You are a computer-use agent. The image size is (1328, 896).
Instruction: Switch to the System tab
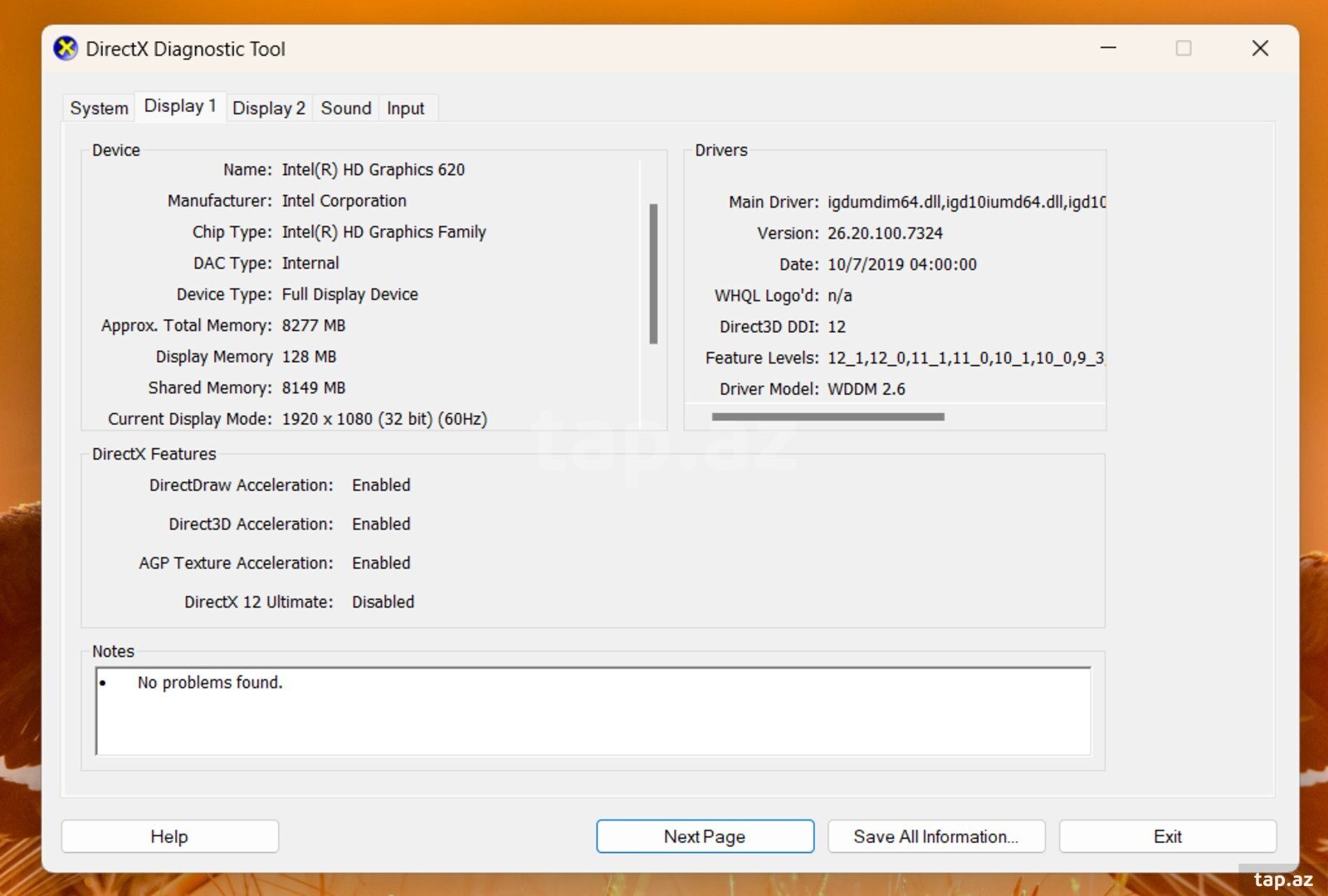click(x=99, y=108)
